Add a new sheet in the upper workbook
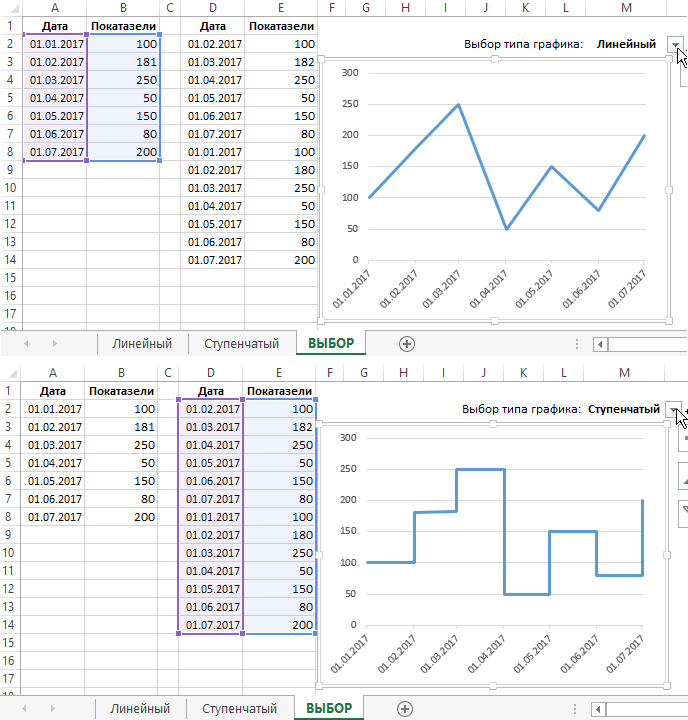The height and width of the screenshot is (720, 688). pyautogui.click(x=406, y=343)
